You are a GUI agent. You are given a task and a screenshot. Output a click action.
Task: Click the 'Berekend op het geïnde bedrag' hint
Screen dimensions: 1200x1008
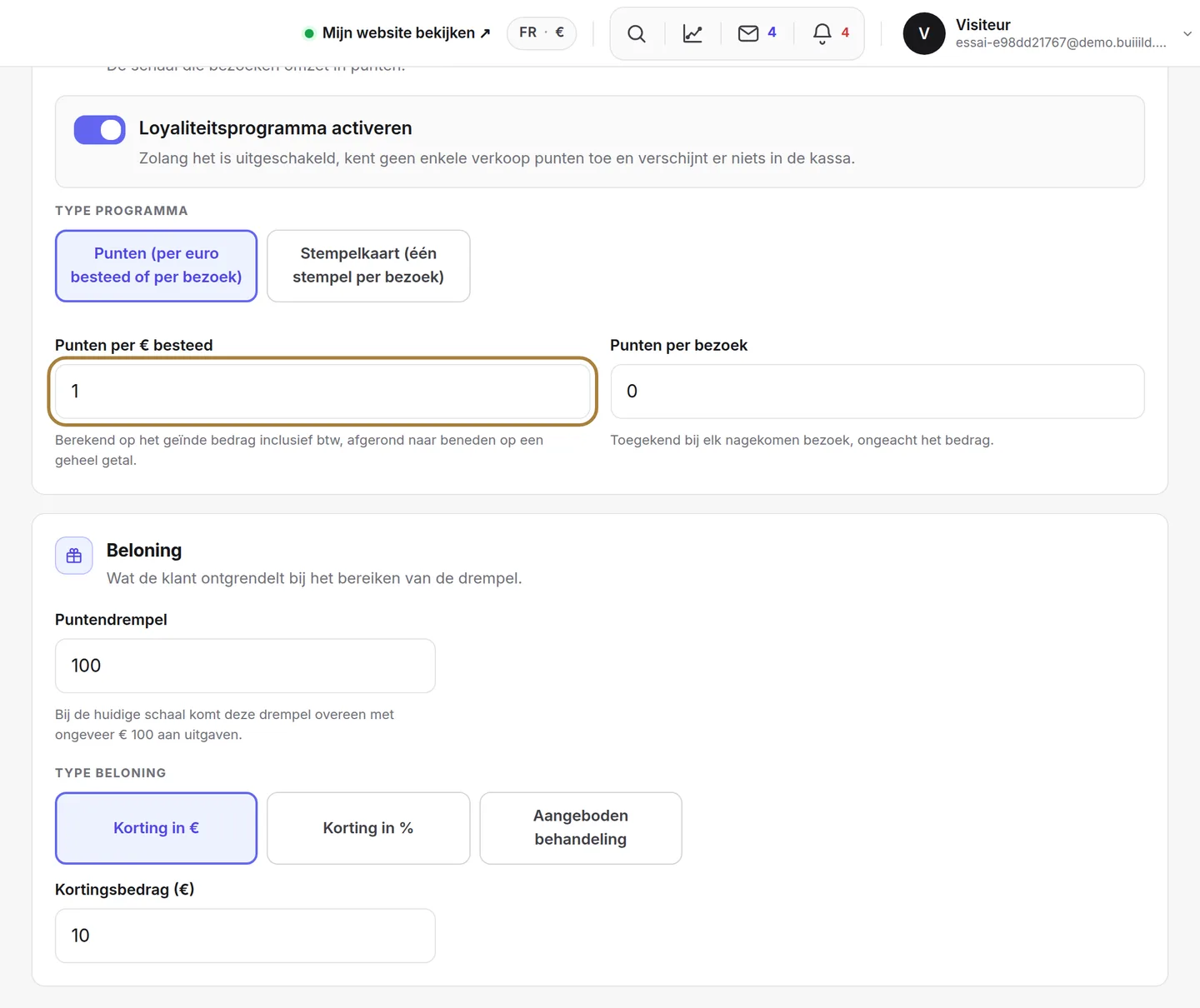tap(299, 450)
